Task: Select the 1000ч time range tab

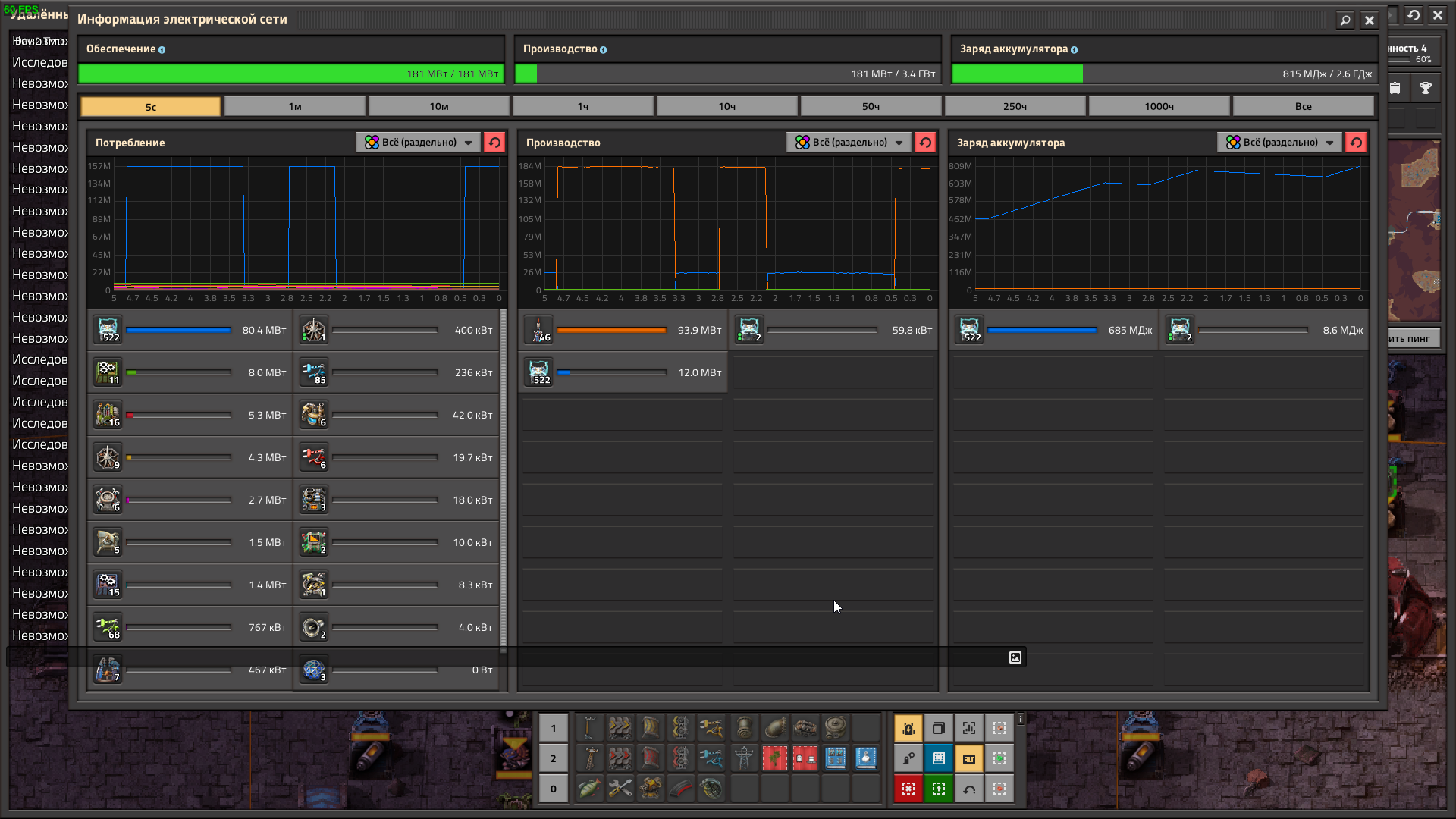Action: tap(1159, 106)
